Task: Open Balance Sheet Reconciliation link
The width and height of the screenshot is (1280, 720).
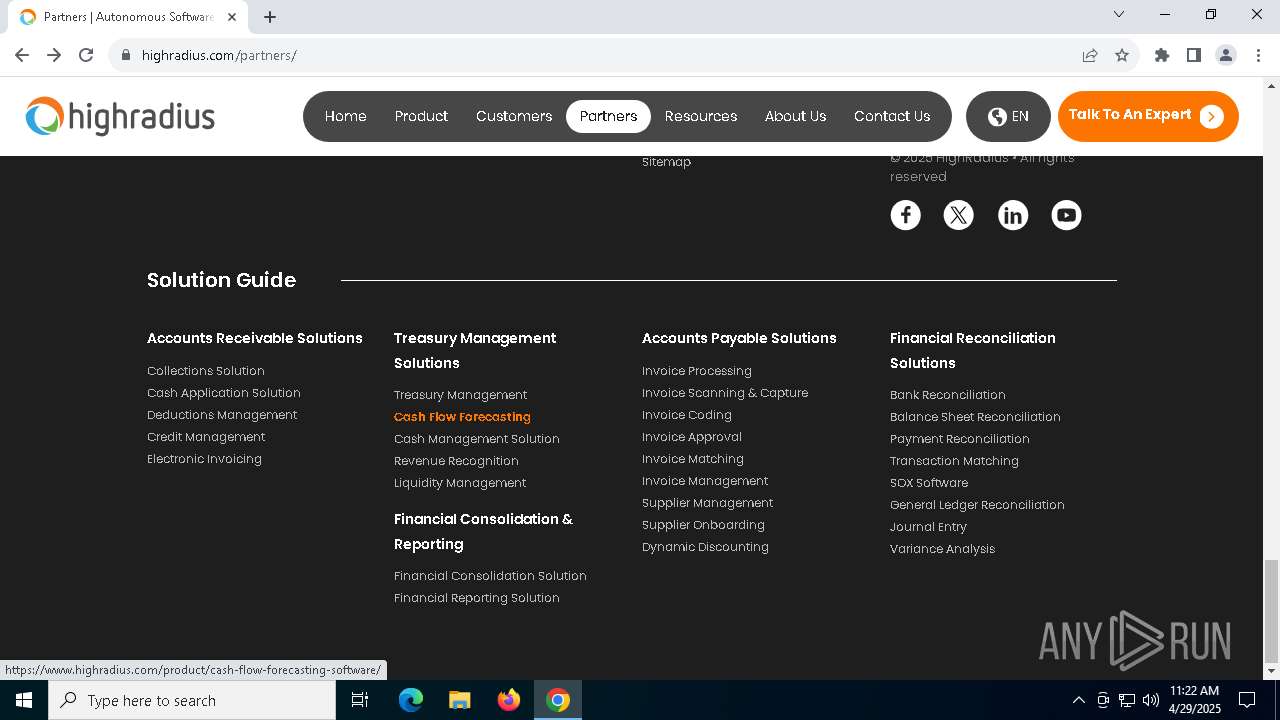Action: [x=975, y=417]
